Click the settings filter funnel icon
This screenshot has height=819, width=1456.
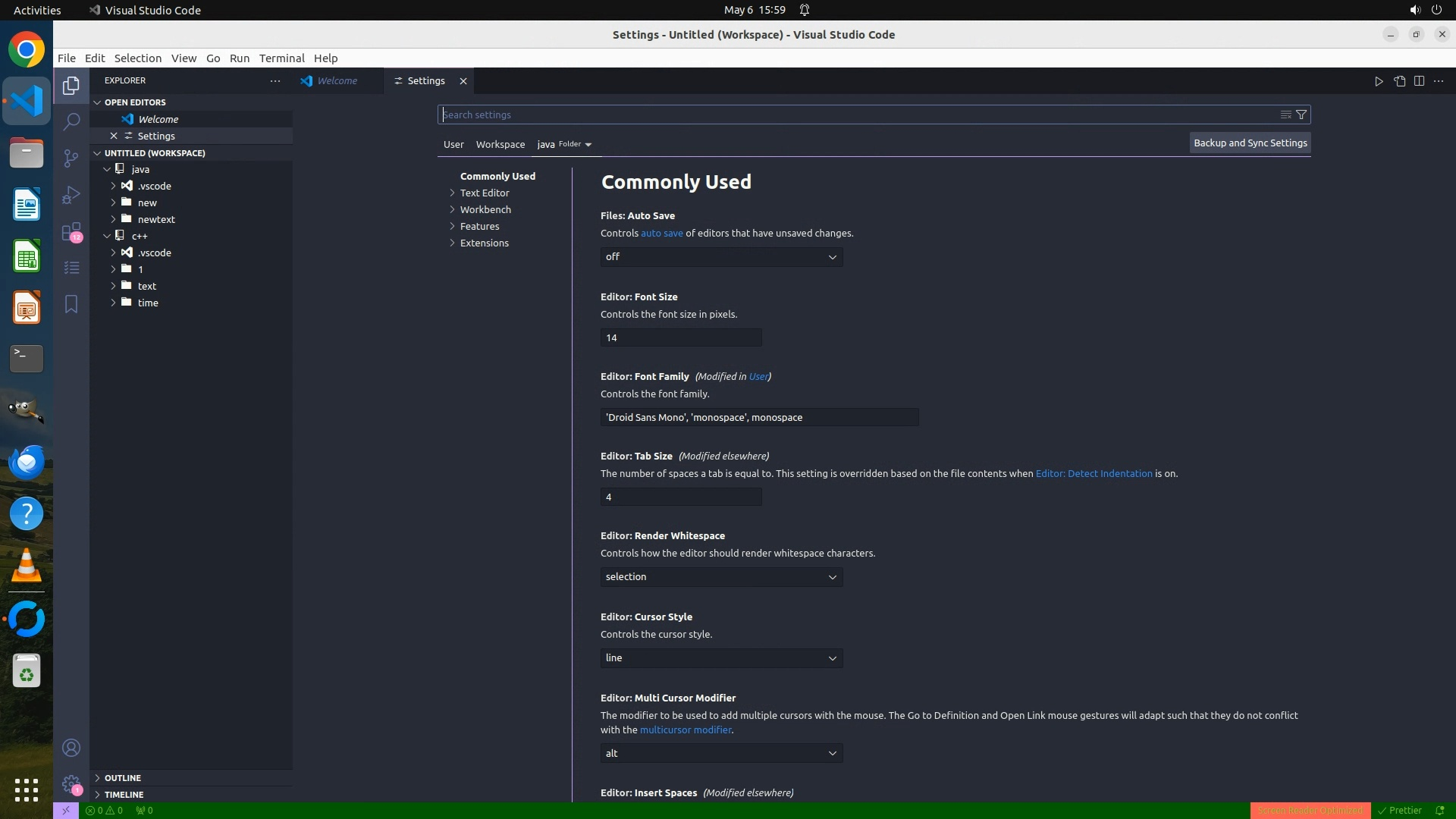click(1301, 115)
